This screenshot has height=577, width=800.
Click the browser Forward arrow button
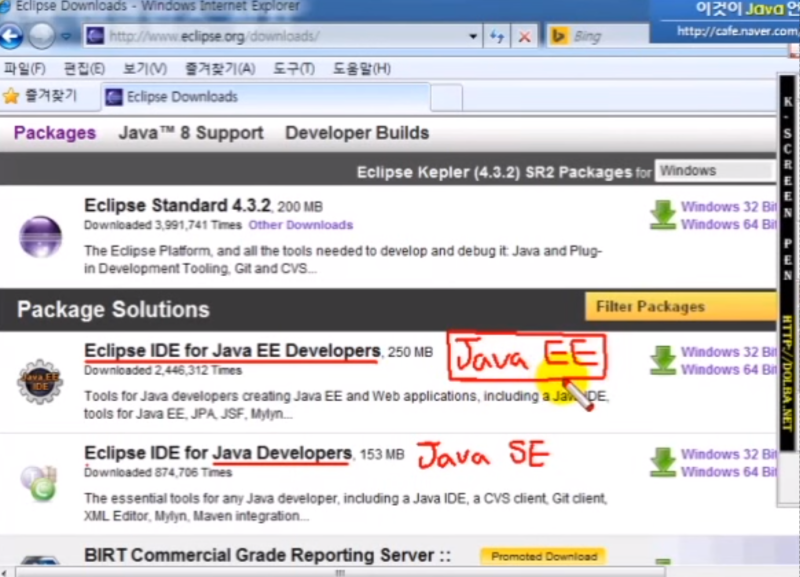pyautogui.click(x=42, y=36)
